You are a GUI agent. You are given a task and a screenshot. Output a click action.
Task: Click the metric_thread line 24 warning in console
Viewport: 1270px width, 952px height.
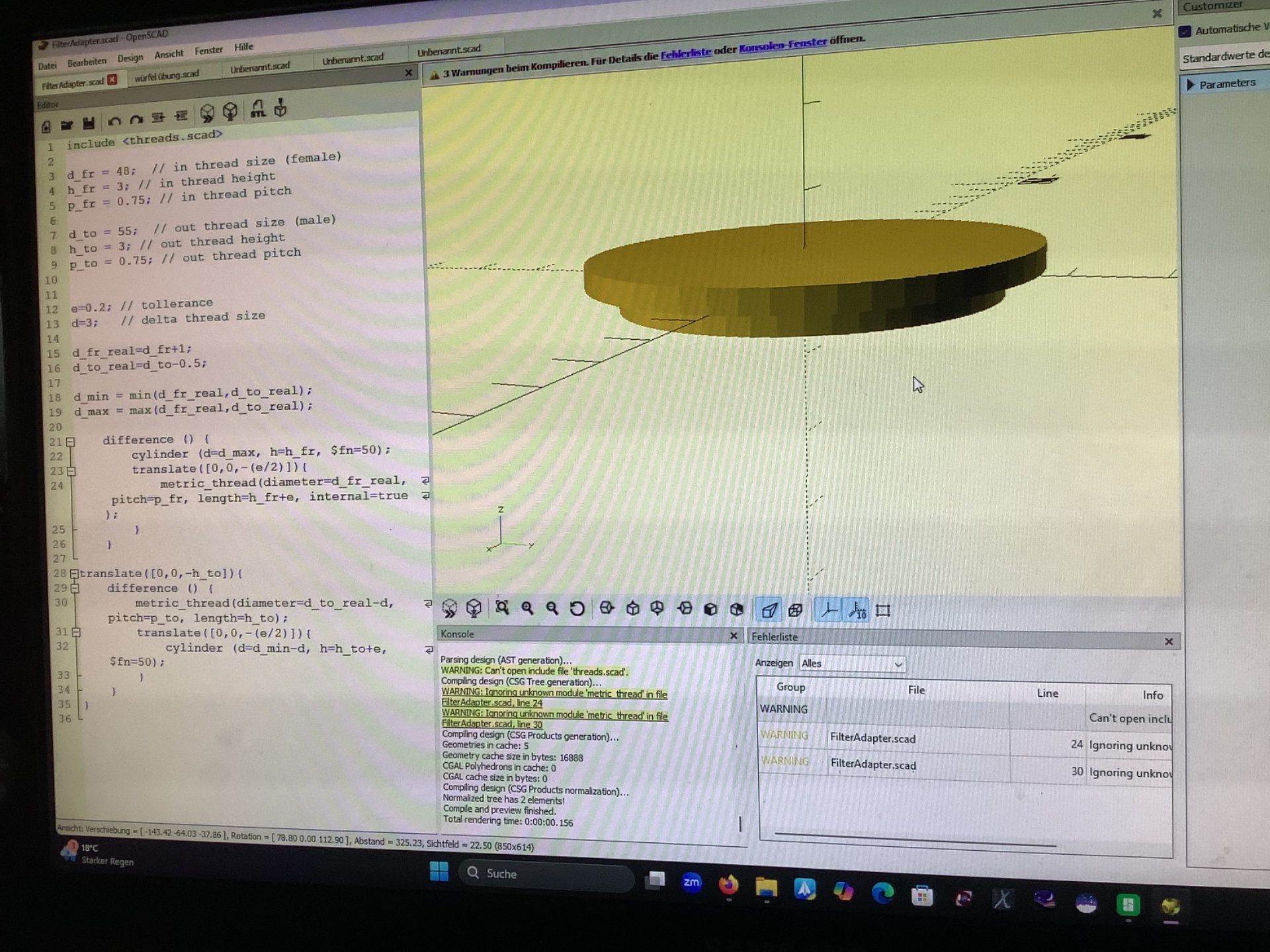[554, 698]
